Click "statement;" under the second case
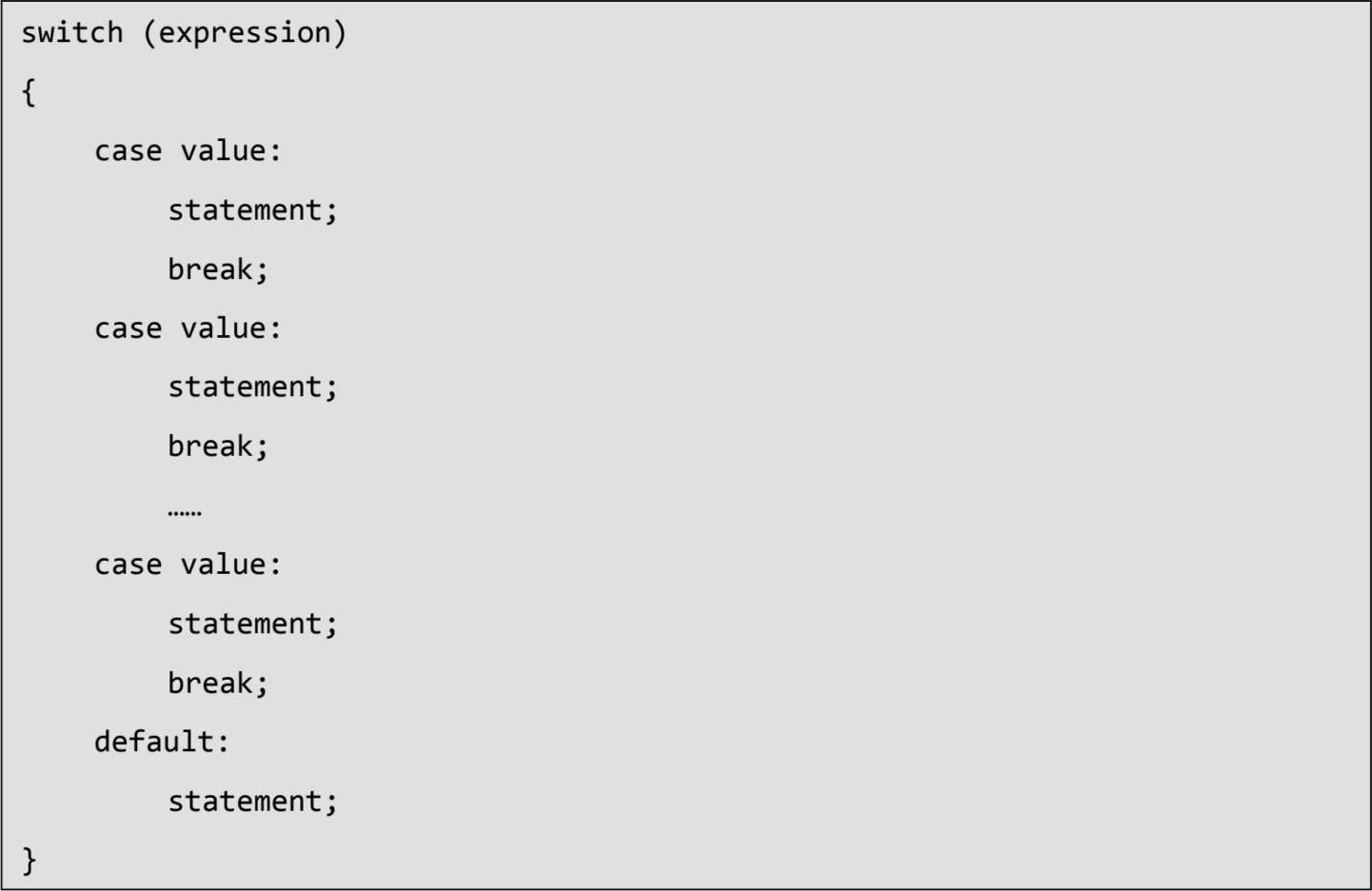The image size is (1372, 891). click(x=252, y=387)
